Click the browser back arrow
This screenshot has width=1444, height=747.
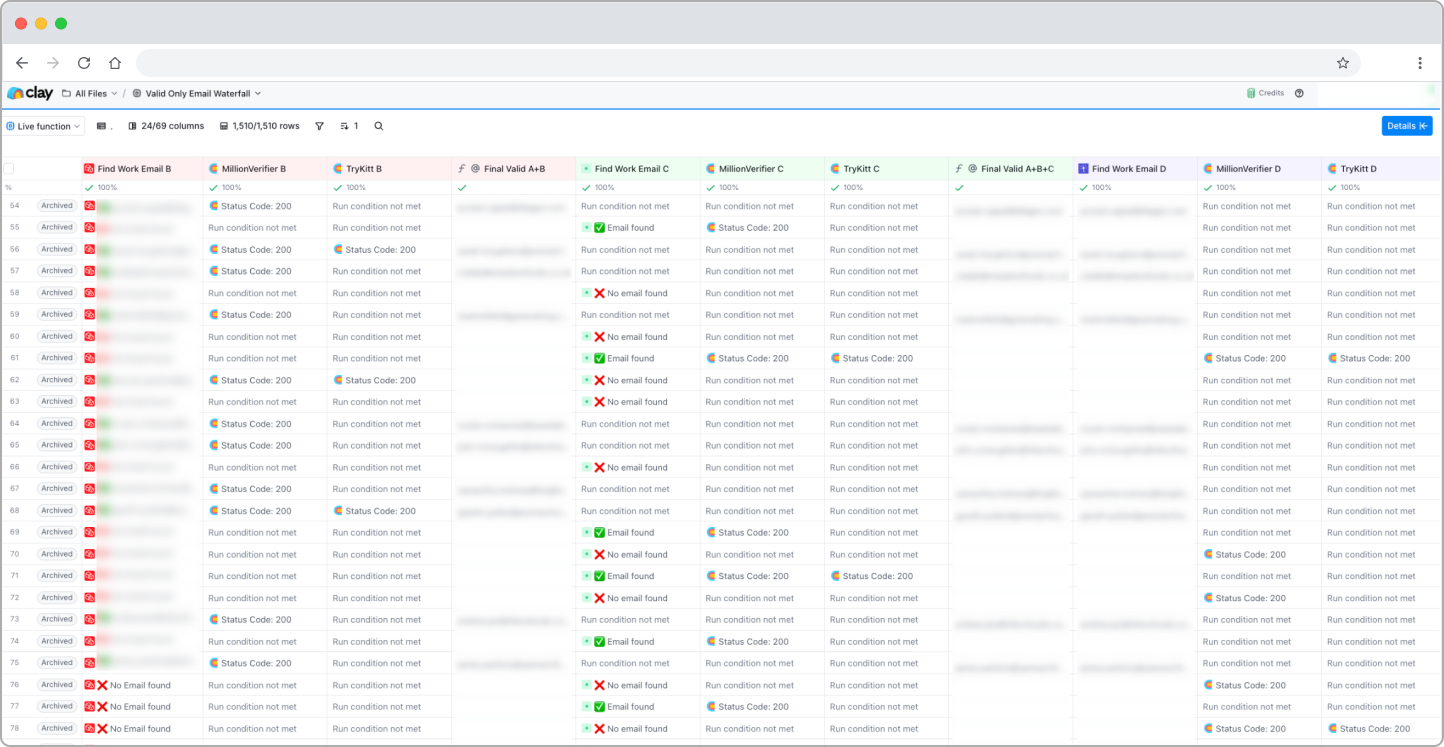point(22,63)
